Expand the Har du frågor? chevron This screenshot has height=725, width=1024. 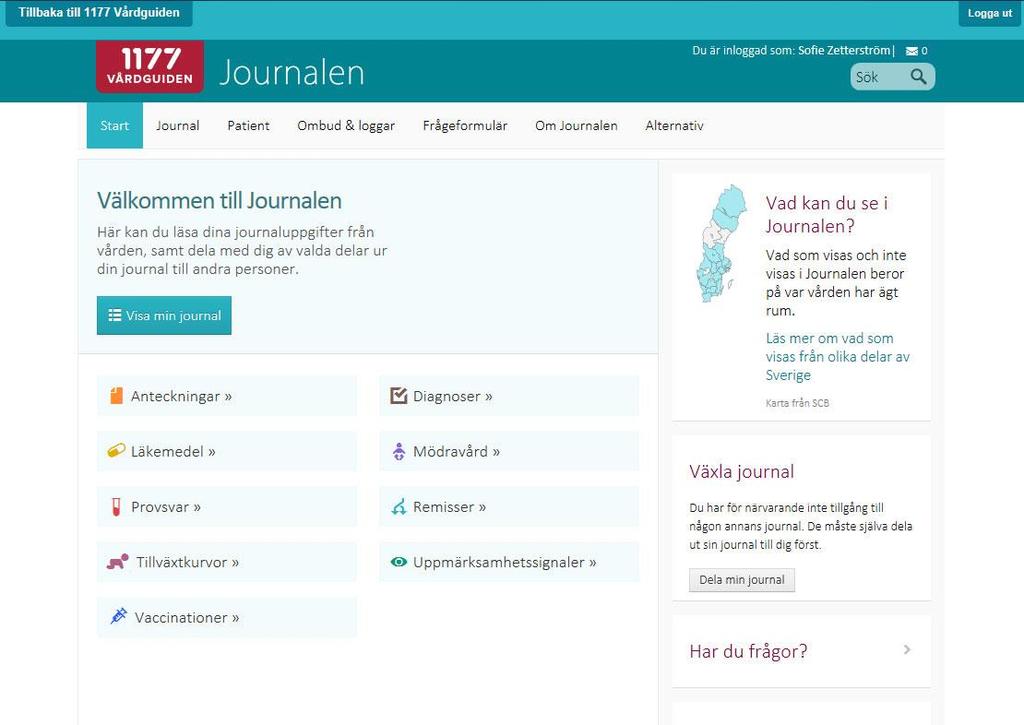[907, 650]
